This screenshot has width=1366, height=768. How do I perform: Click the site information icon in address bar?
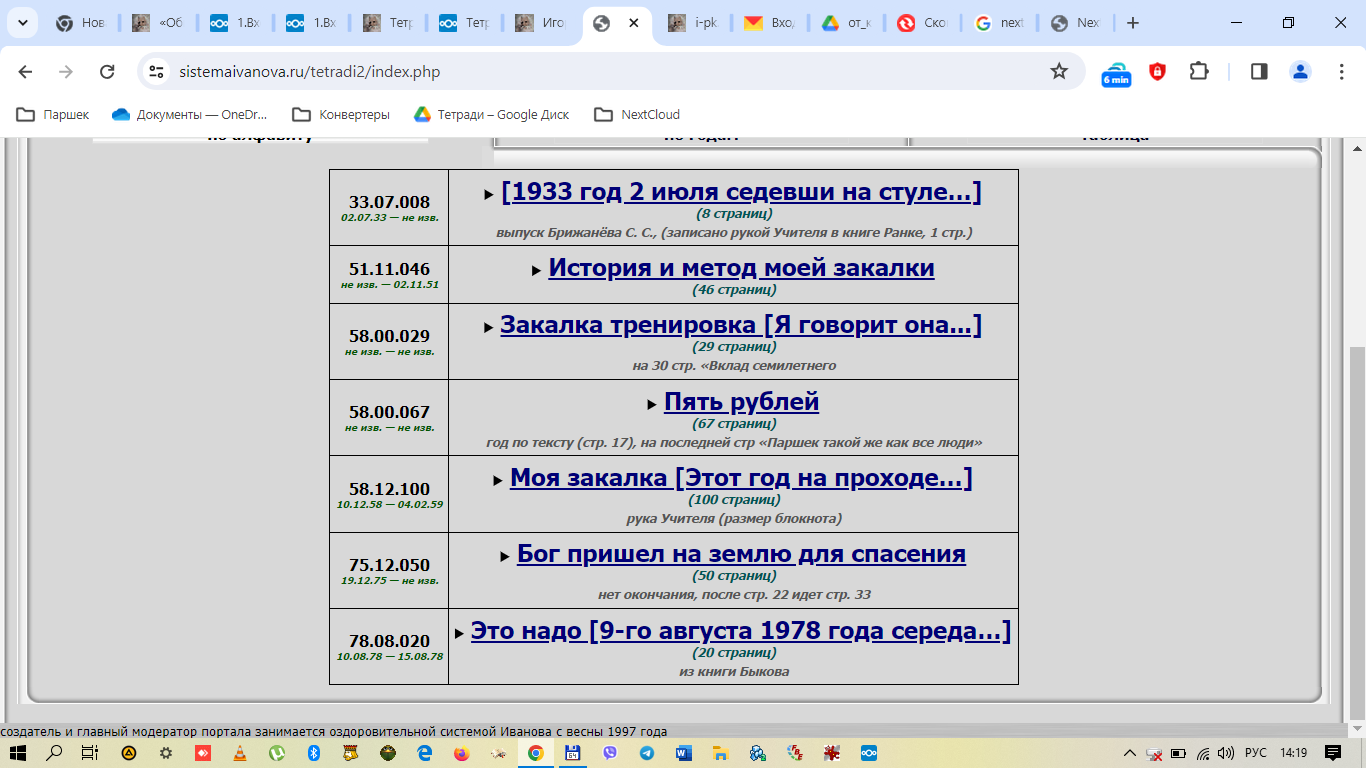click(x=155, y=71)
